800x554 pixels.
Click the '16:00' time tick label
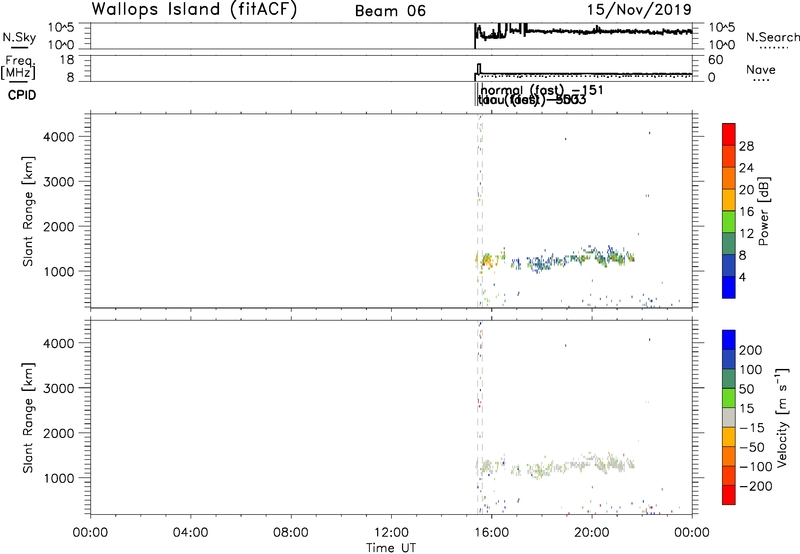(491, 533)
